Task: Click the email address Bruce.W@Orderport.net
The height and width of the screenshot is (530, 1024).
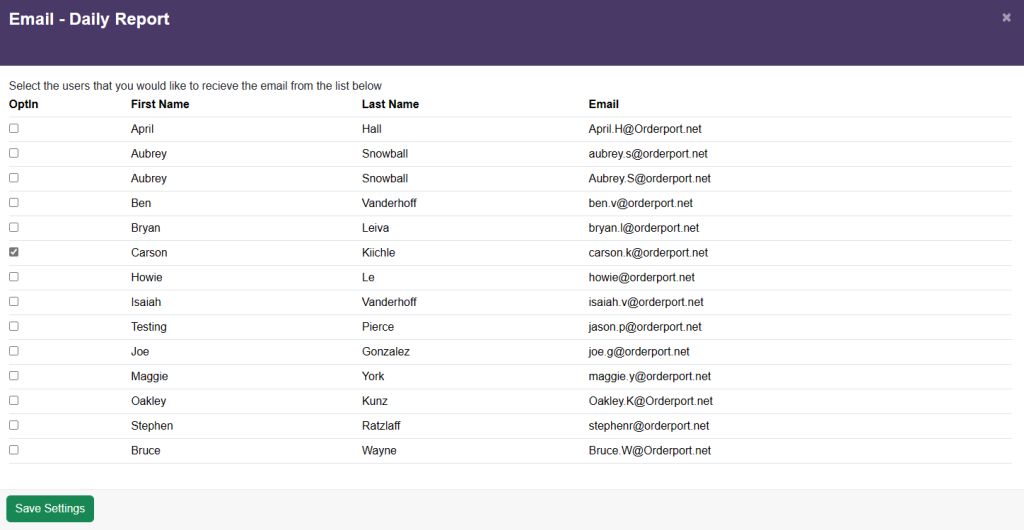Action: tap(649, 451)
